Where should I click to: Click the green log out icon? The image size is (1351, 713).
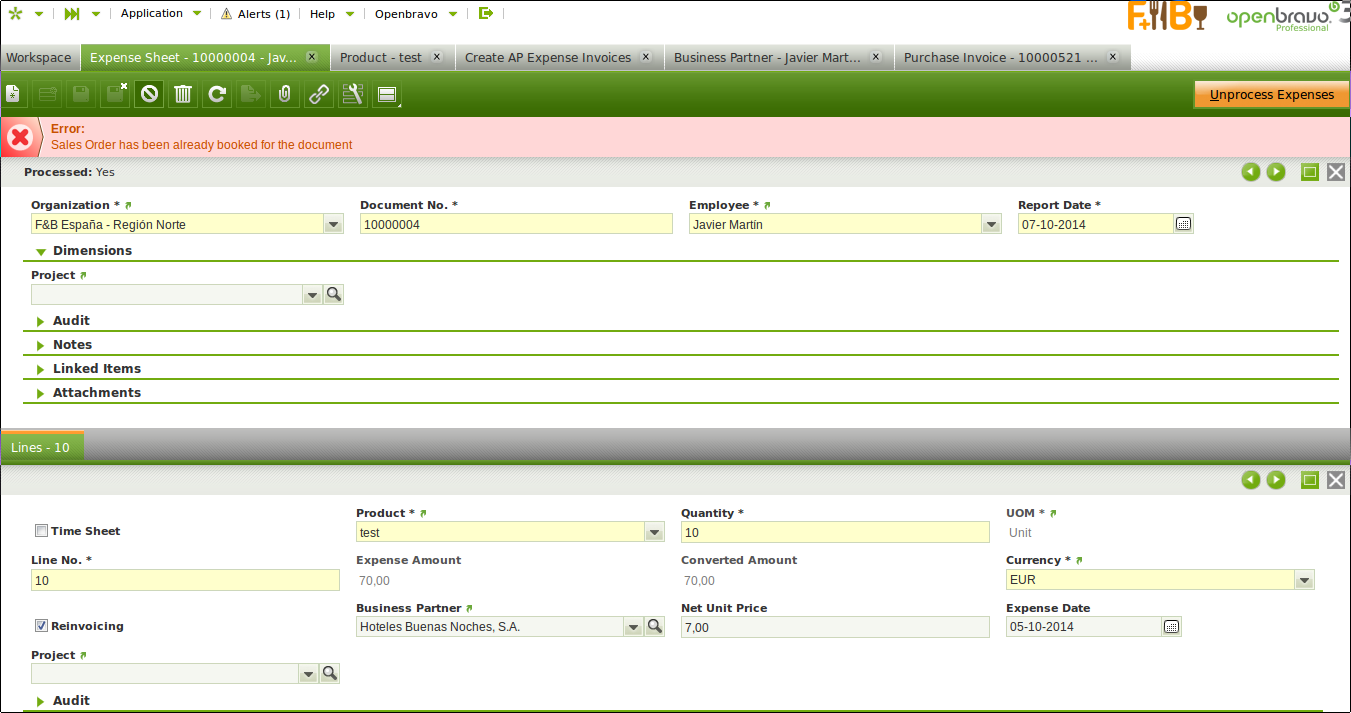[x=486, y=13]
